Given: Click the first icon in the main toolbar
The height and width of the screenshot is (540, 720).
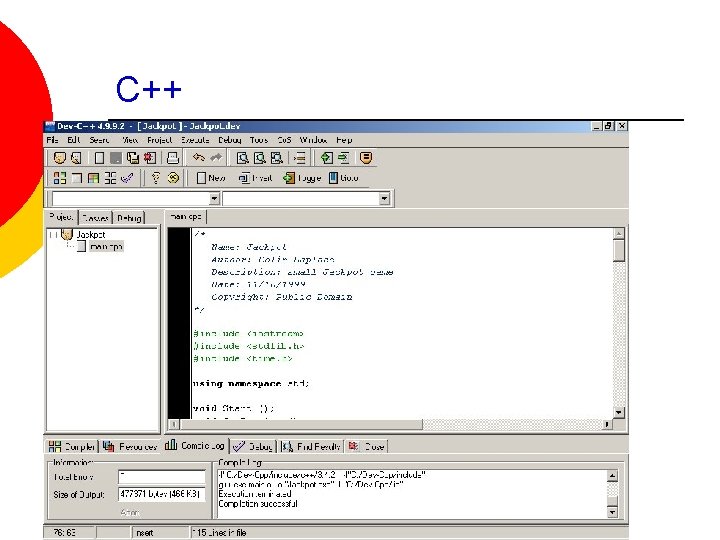Looking at the screenshot, I should point(60,158).
